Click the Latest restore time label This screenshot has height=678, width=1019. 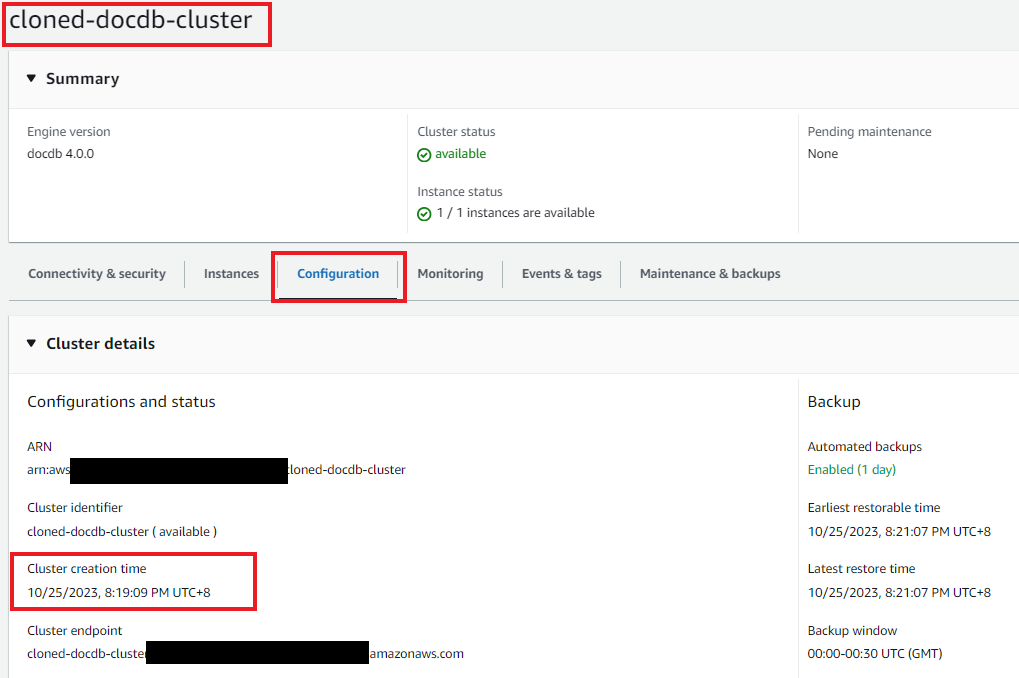click(861, 569)
